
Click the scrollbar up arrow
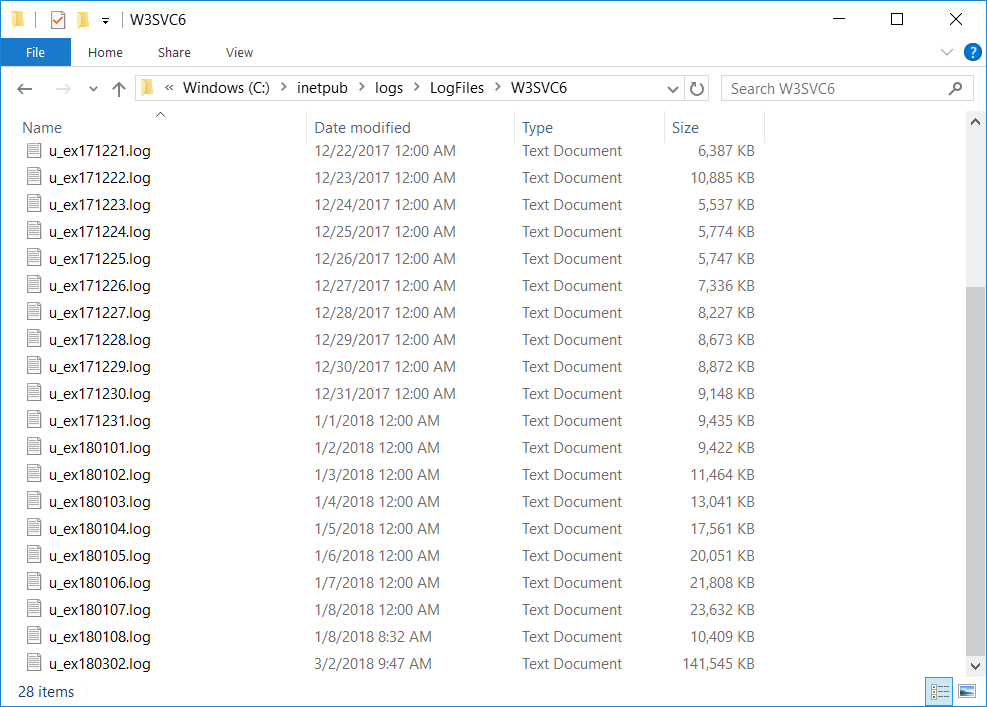pos(975,122)
